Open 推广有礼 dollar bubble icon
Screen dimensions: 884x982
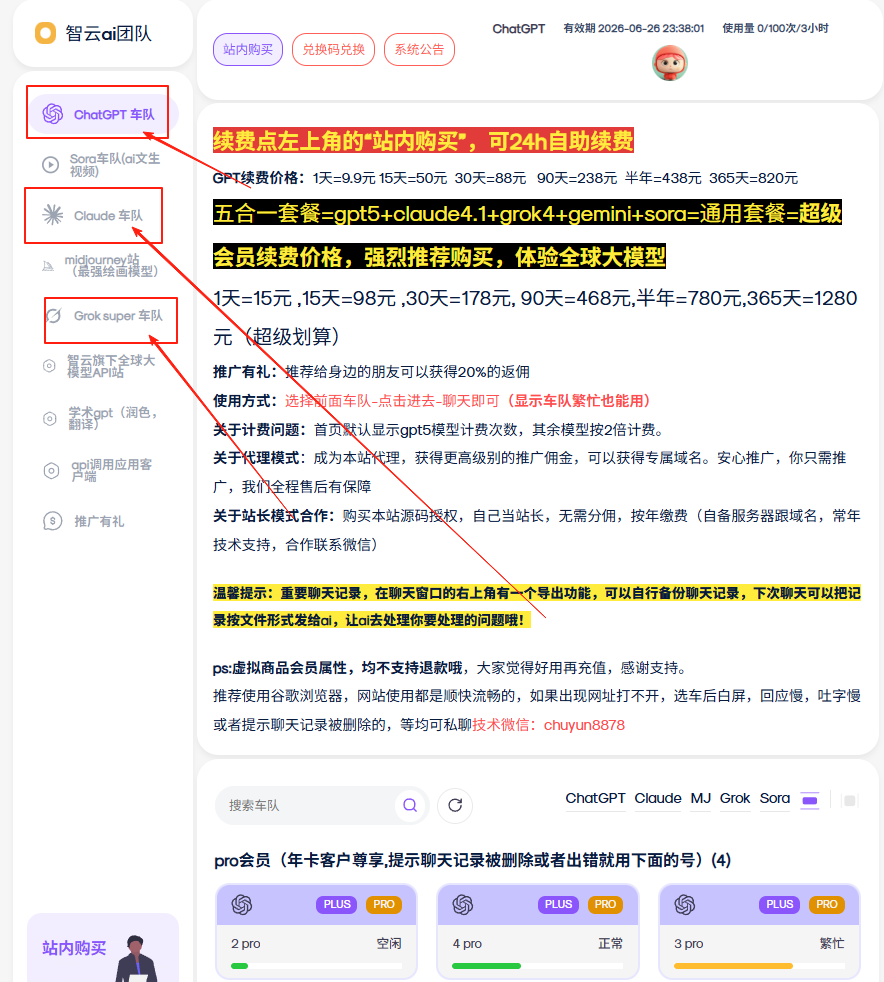[52, 521]
